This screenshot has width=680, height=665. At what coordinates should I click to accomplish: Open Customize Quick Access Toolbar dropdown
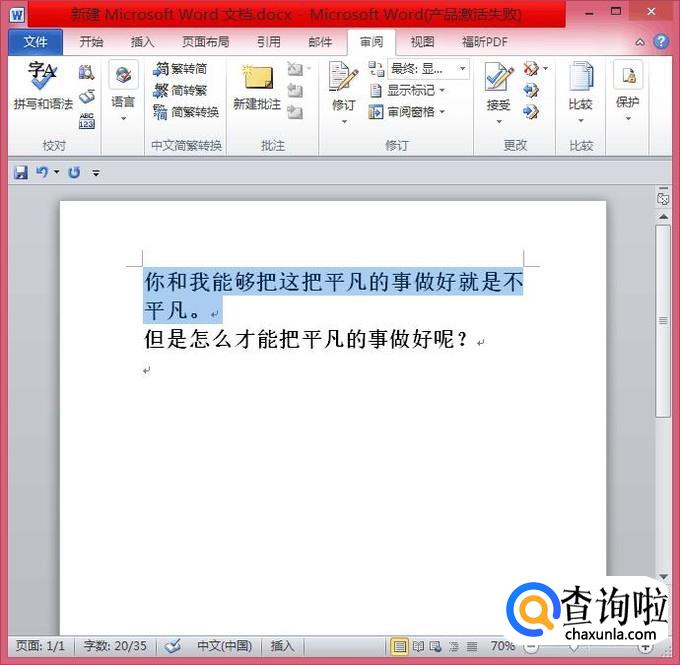(96, 173)
